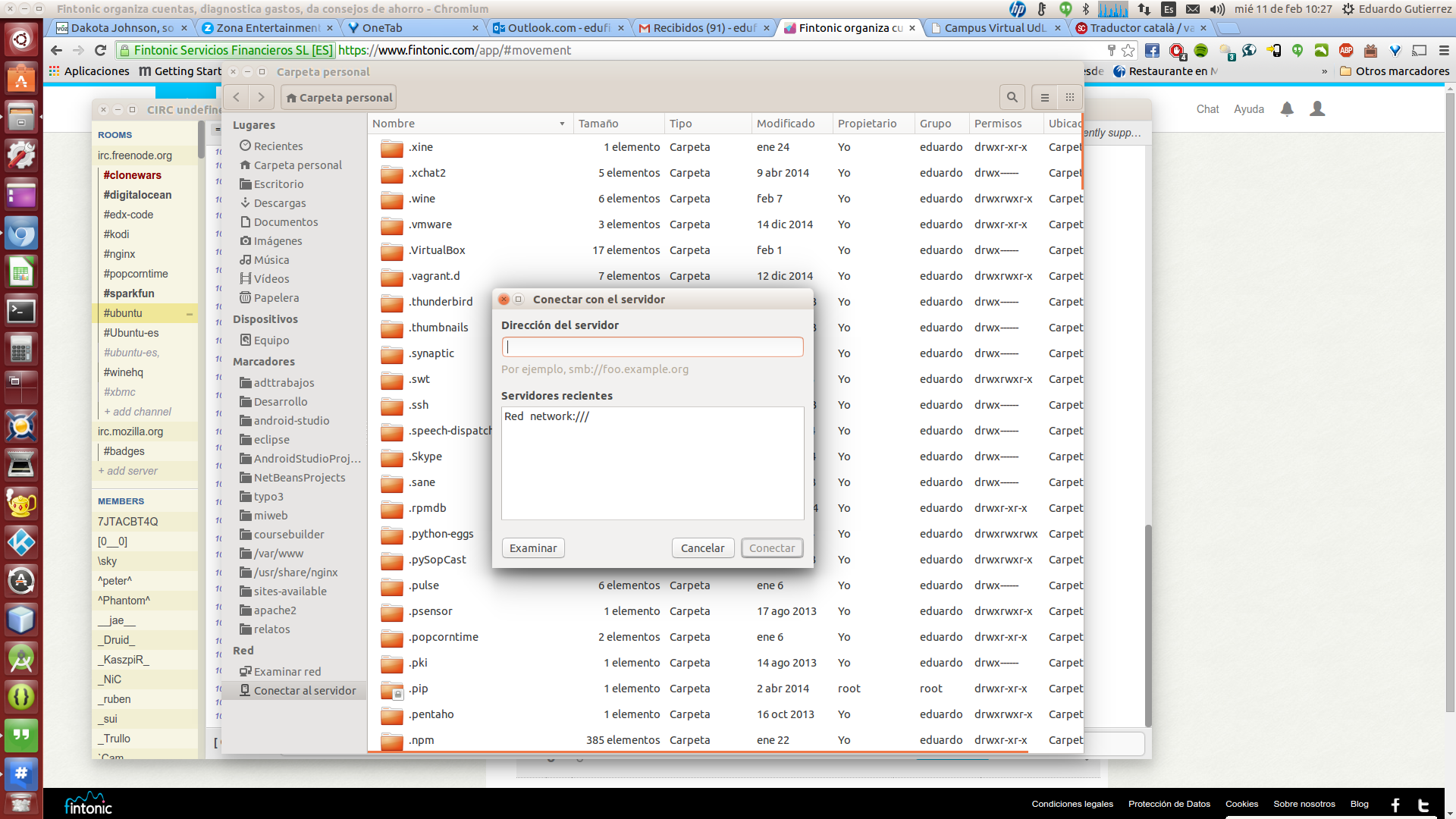Click + add server in CIRC
Viewport: 1456px width, 819px height.
(127, 471)
